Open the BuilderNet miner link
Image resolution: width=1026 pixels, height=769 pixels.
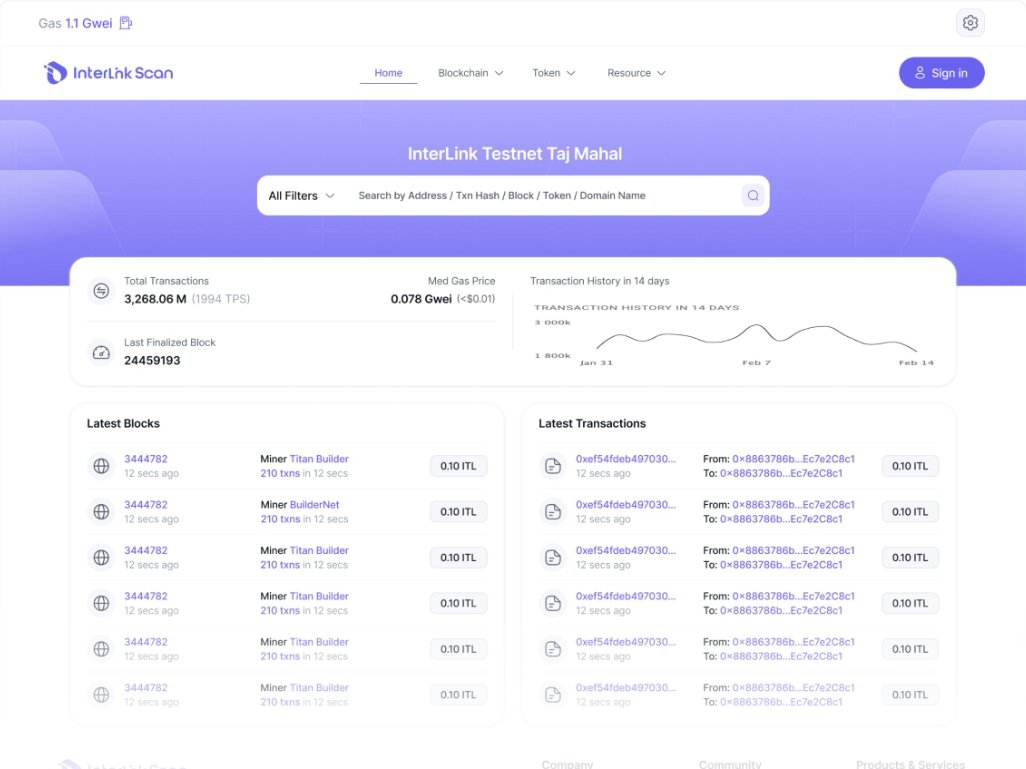tap(314, 505)
